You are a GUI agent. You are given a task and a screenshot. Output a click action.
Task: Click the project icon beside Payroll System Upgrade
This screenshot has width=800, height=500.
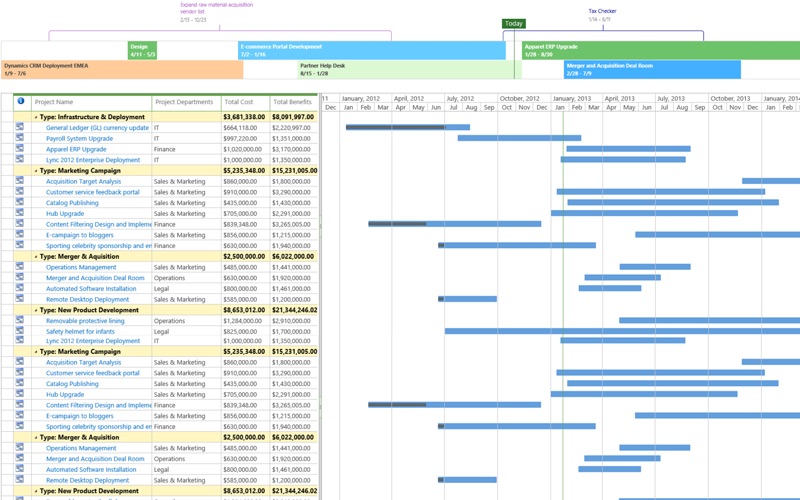point(19,139)
